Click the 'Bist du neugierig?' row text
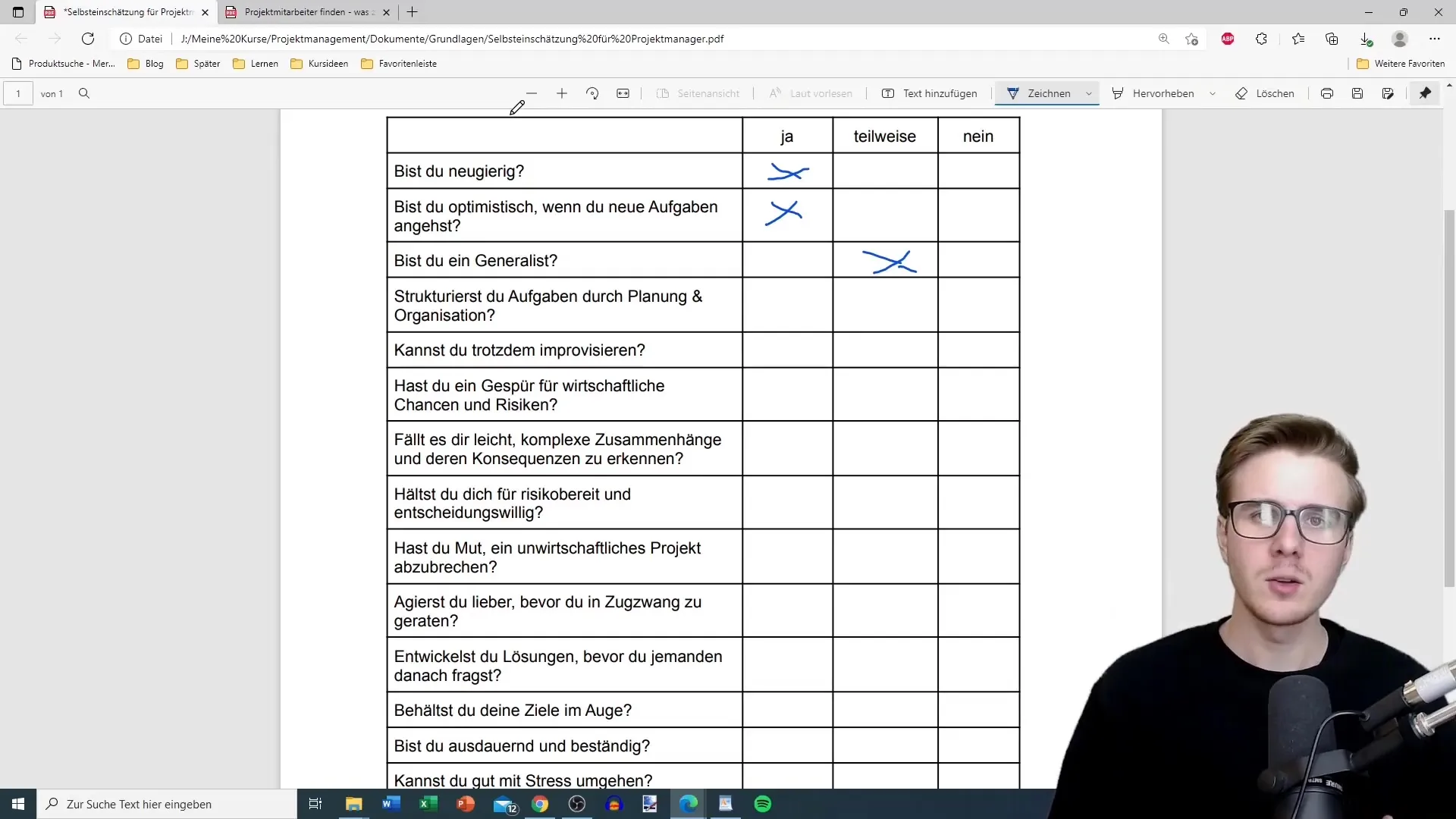The height and width of the screenshot is (819, 1456). tap(459, 171)
